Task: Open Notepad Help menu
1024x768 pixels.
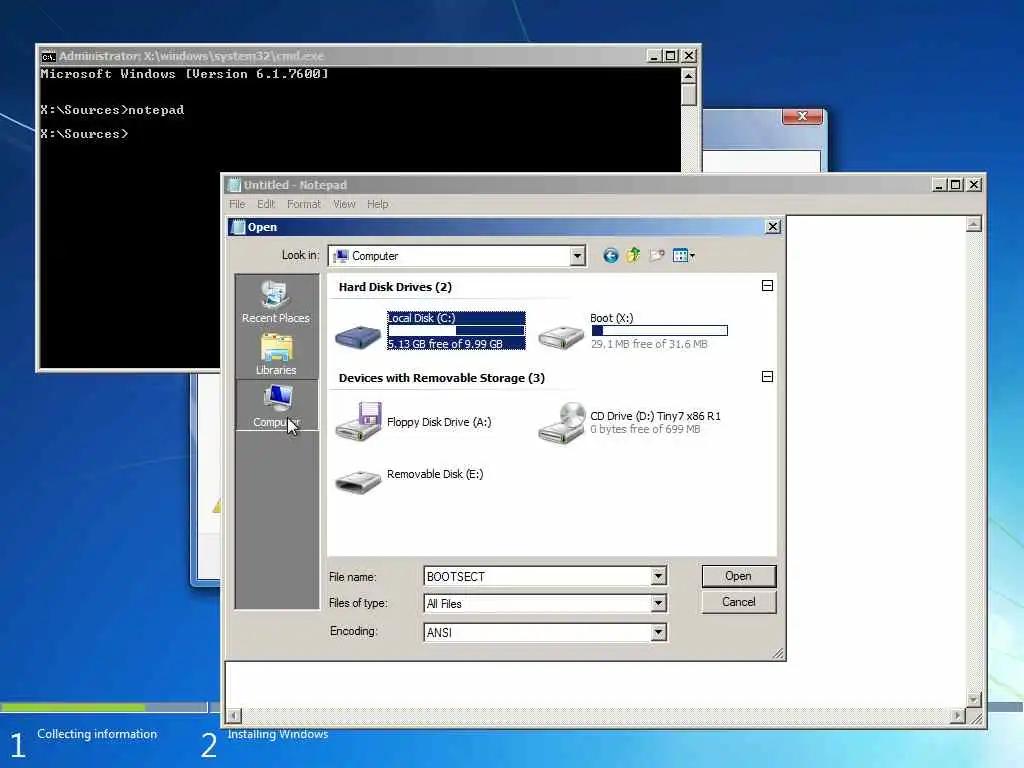Action: 377,204
